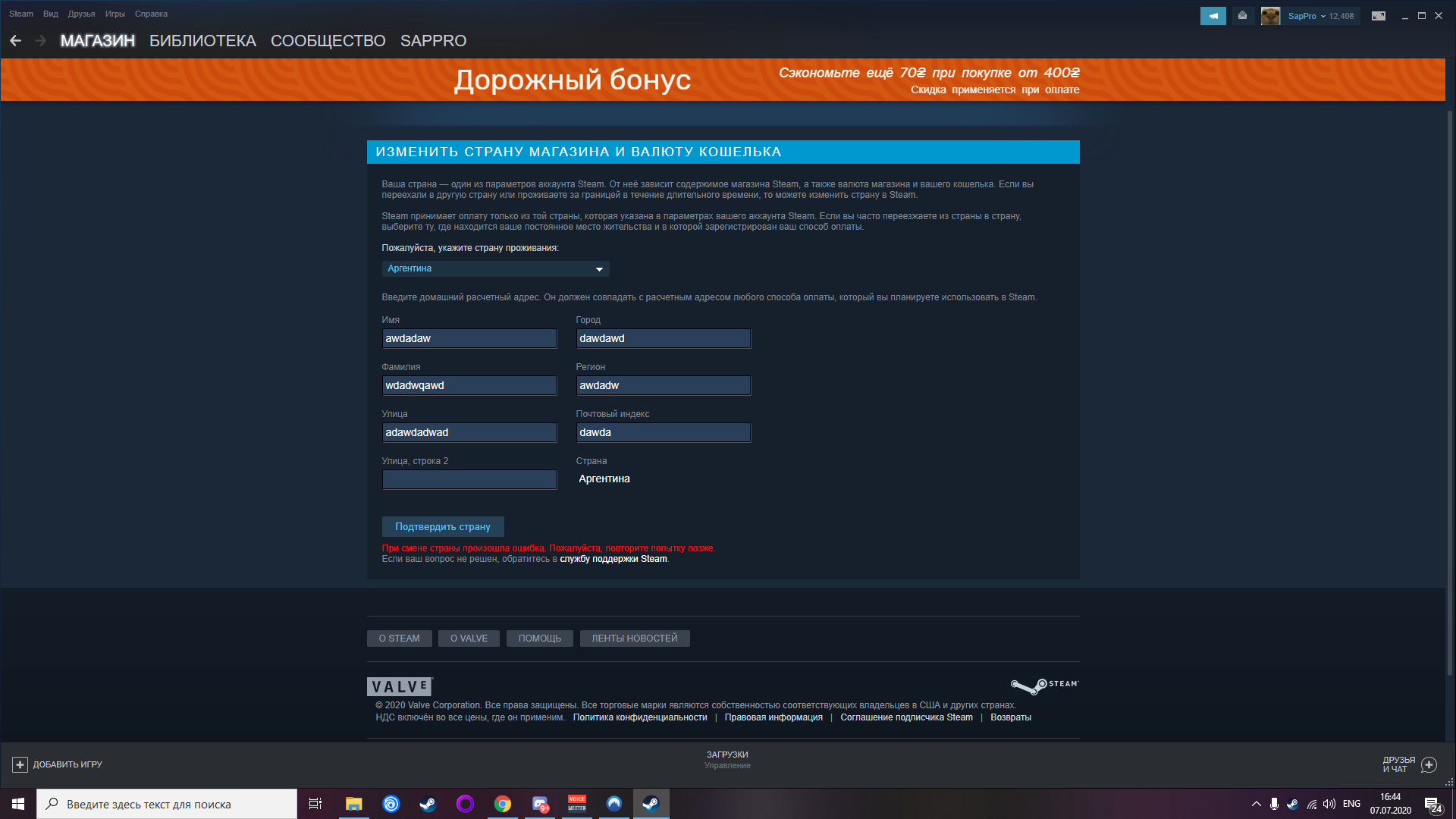Image resolution: width=1456 pixels, height=819 pixels.
Task: Click the Steam logo in footer
Action: coord(1044,686)
